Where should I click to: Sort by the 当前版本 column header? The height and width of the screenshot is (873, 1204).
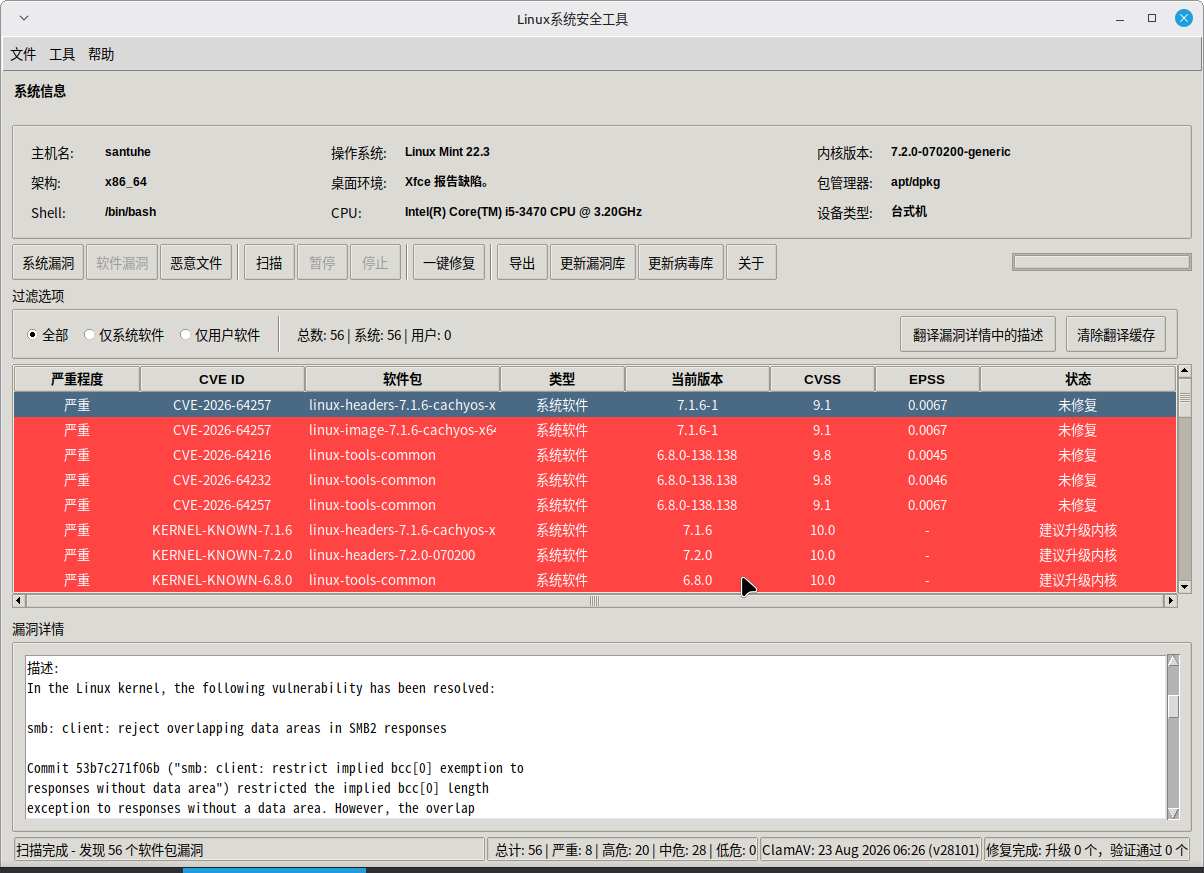tap(697, 379)
